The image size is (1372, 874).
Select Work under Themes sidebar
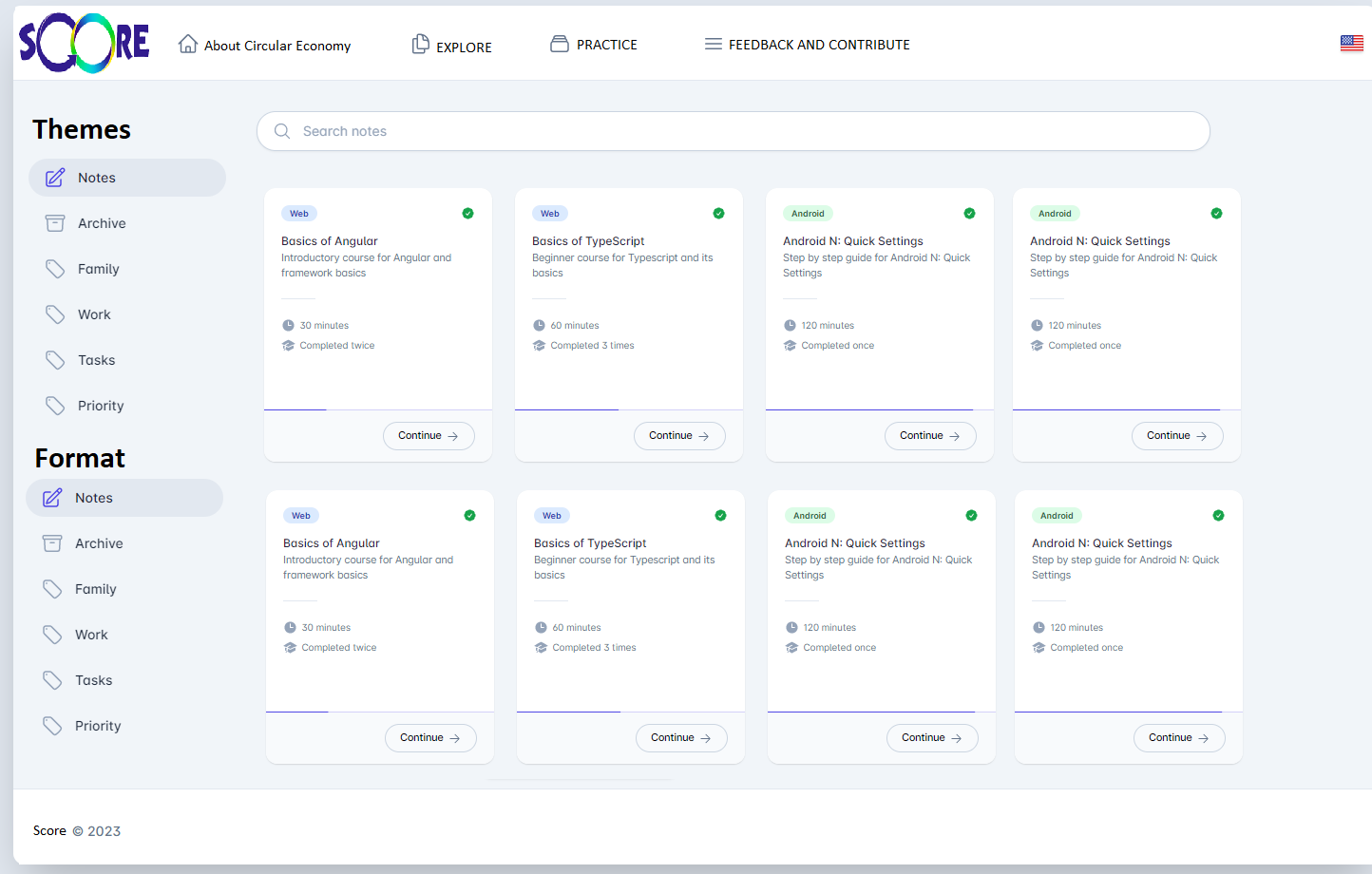pyautogui.click(x=94, y=314)
